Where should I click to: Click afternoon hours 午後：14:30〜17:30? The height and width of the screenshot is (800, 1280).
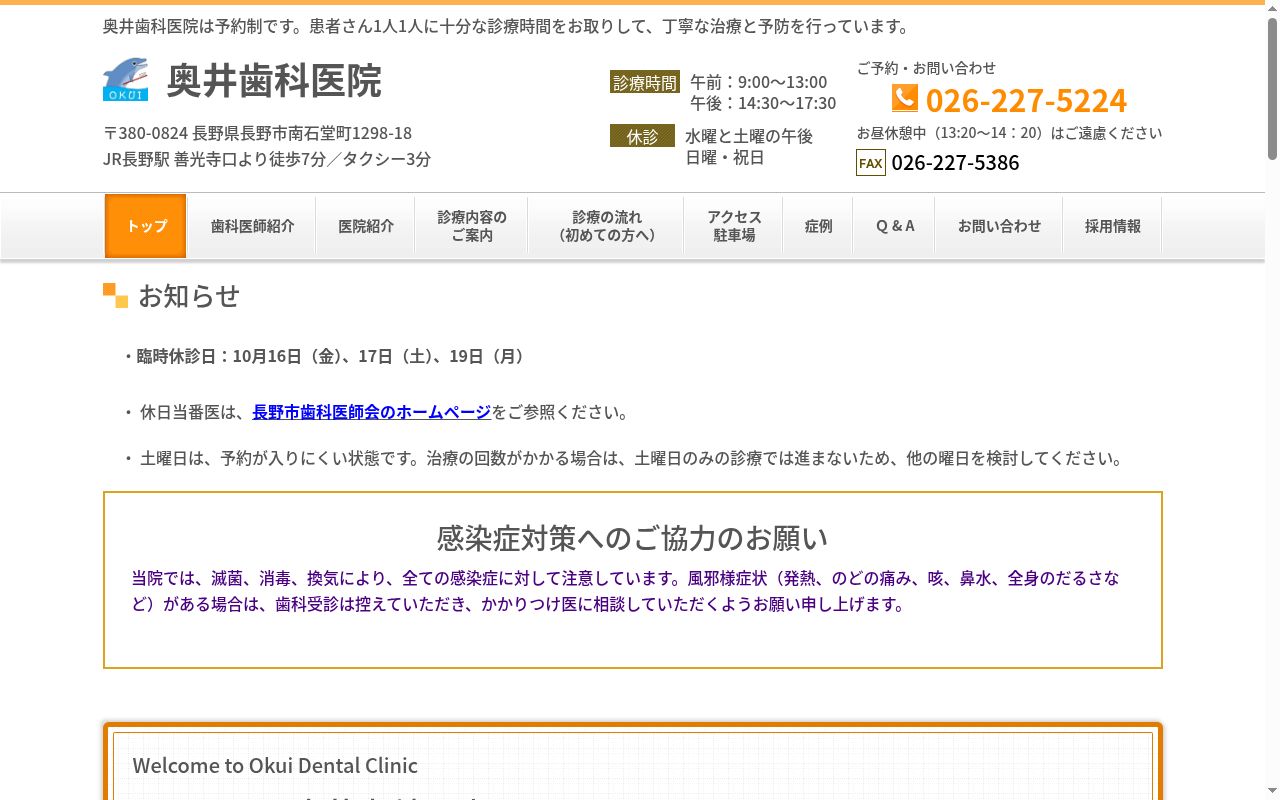coord(763,103)
